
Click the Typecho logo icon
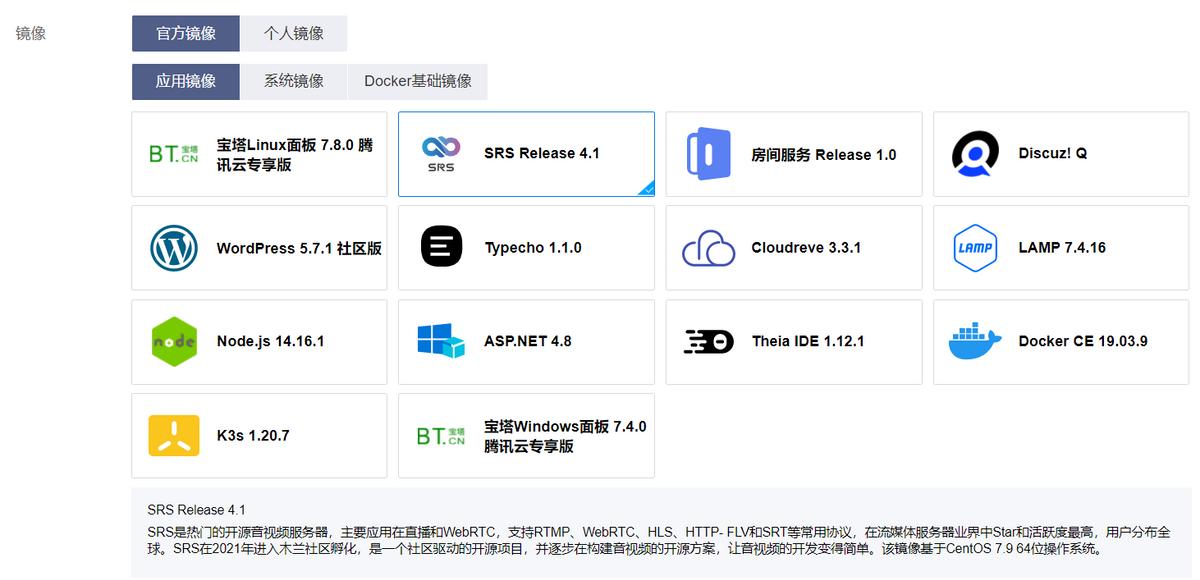[x=440, y=247]
